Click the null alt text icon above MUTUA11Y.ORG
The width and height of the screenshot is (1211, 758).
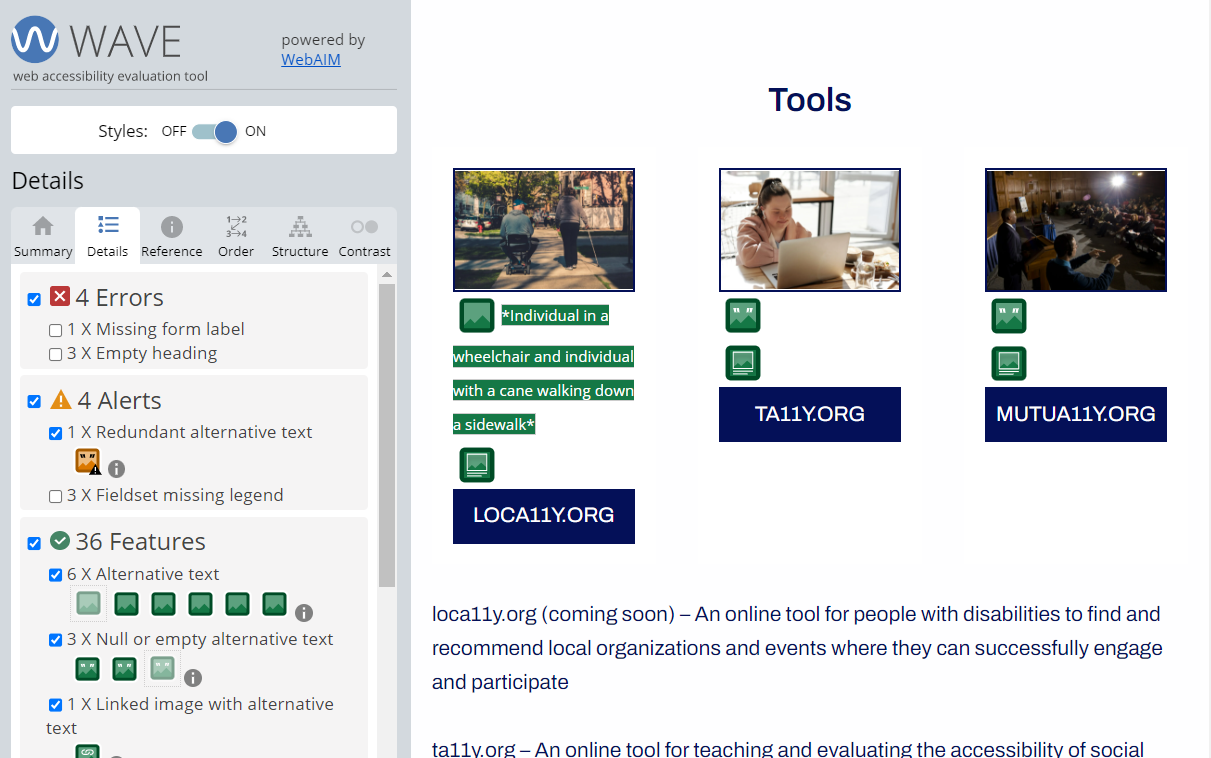coord(1009,315)
